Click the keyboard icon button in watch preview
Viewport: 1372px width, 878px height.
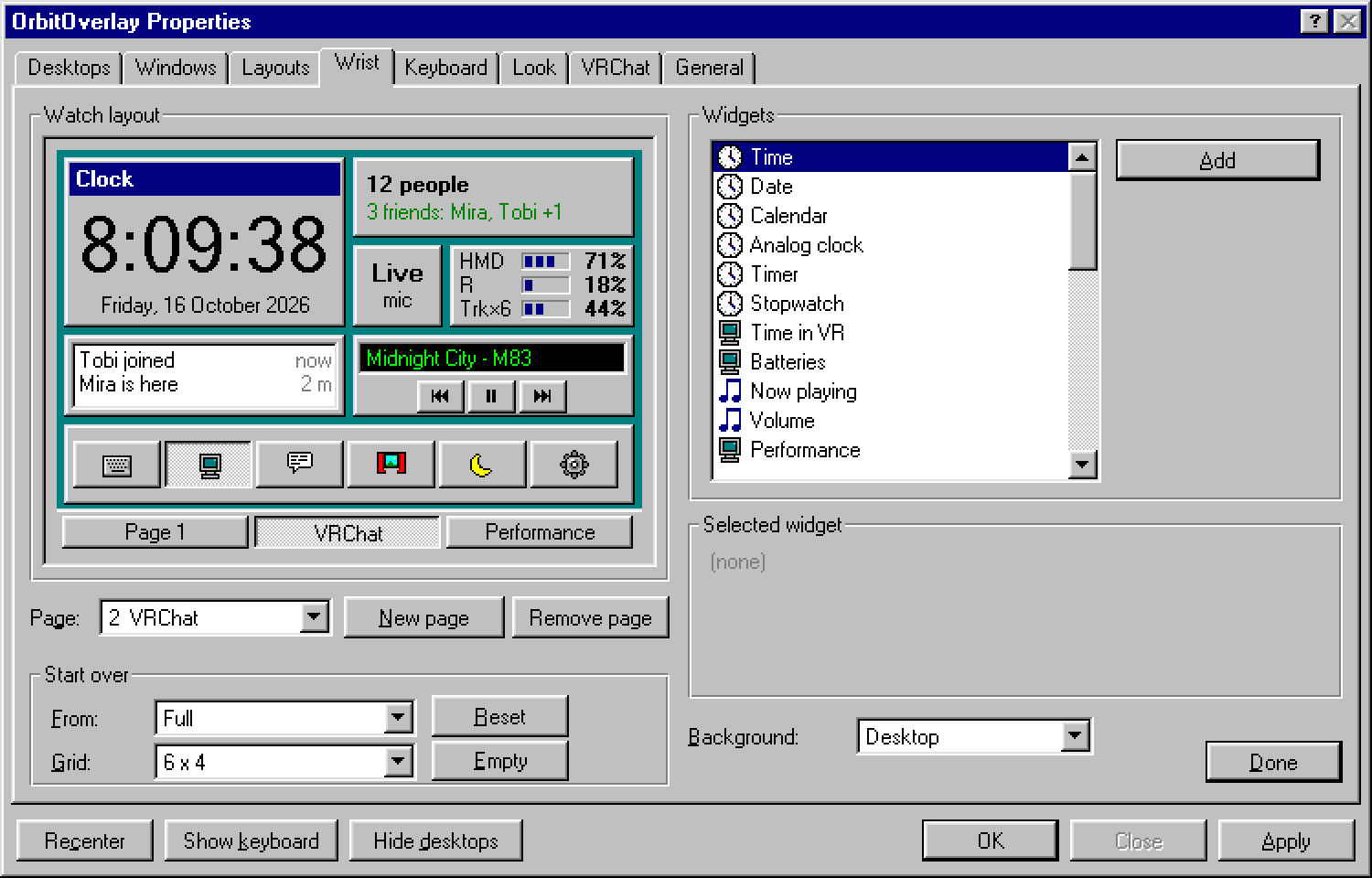(x=116, y=465)
